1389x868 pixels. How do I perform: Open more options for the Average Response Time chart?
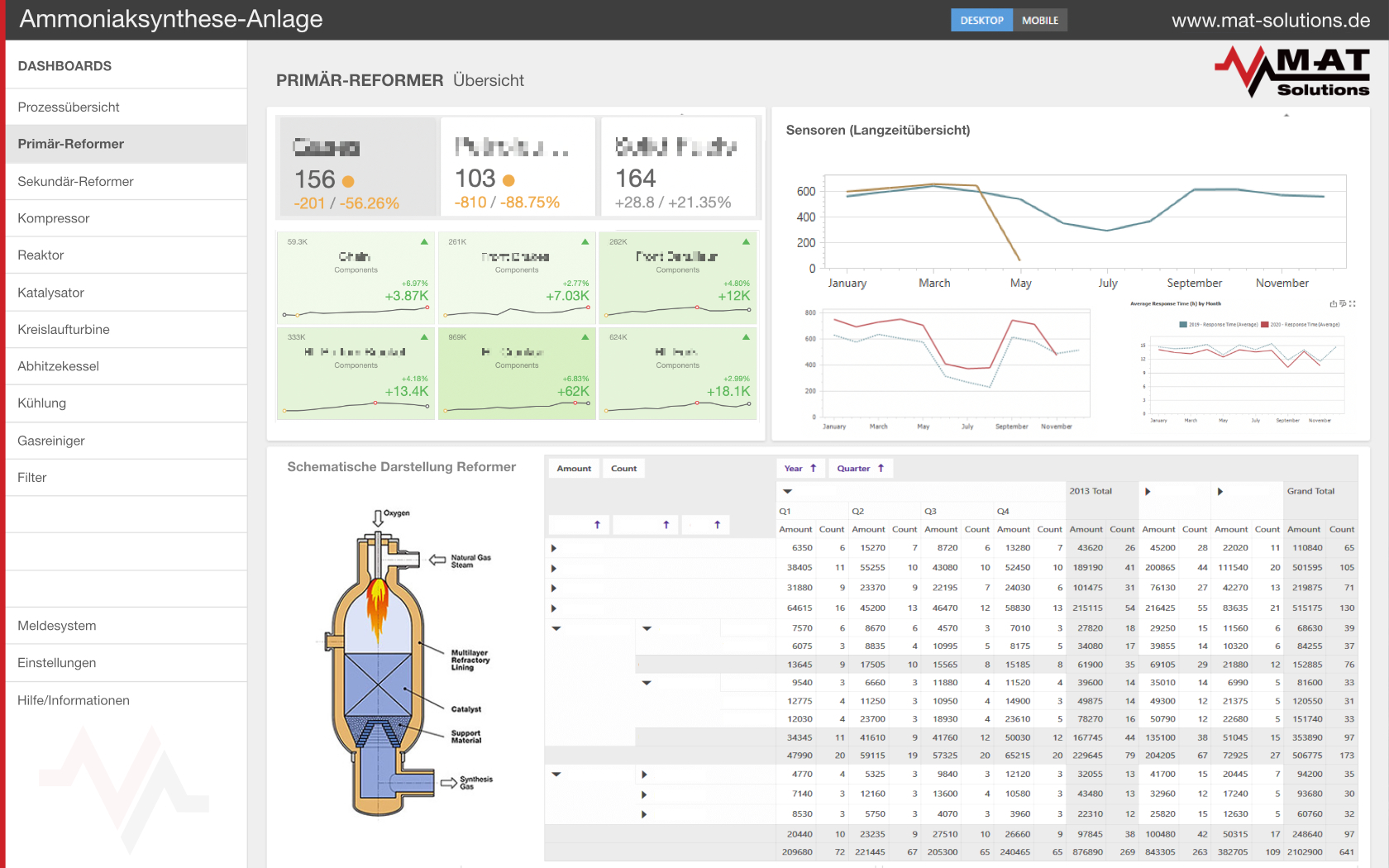click(1343, 304)
